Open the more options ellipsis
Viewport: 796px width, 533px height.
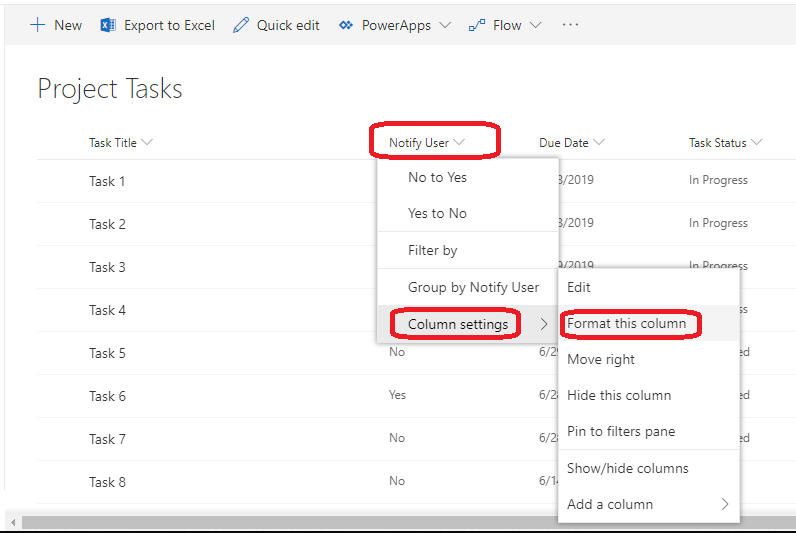[x=571, y=25]
